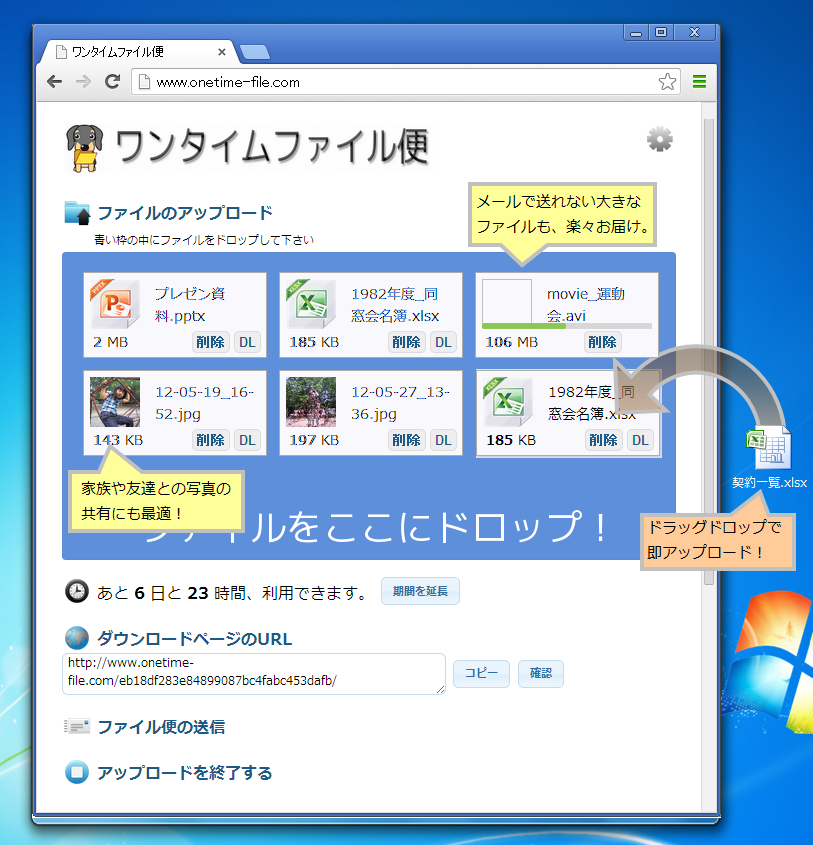Open the settings gear icon
813x845 pixels.
[659, 140]
